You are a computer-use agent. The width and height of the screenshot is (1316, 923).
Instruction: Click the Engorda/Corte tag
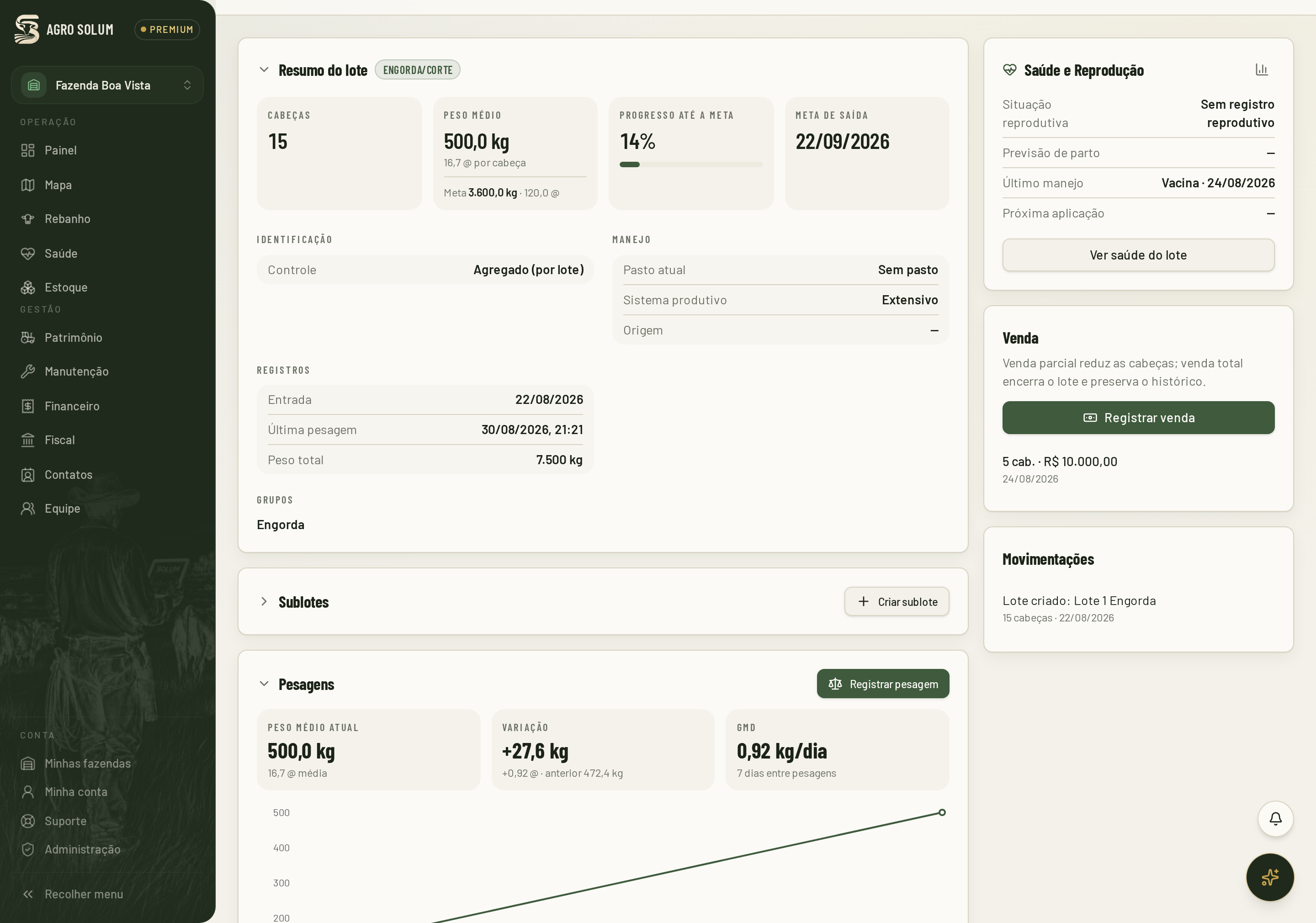(417, 70)
